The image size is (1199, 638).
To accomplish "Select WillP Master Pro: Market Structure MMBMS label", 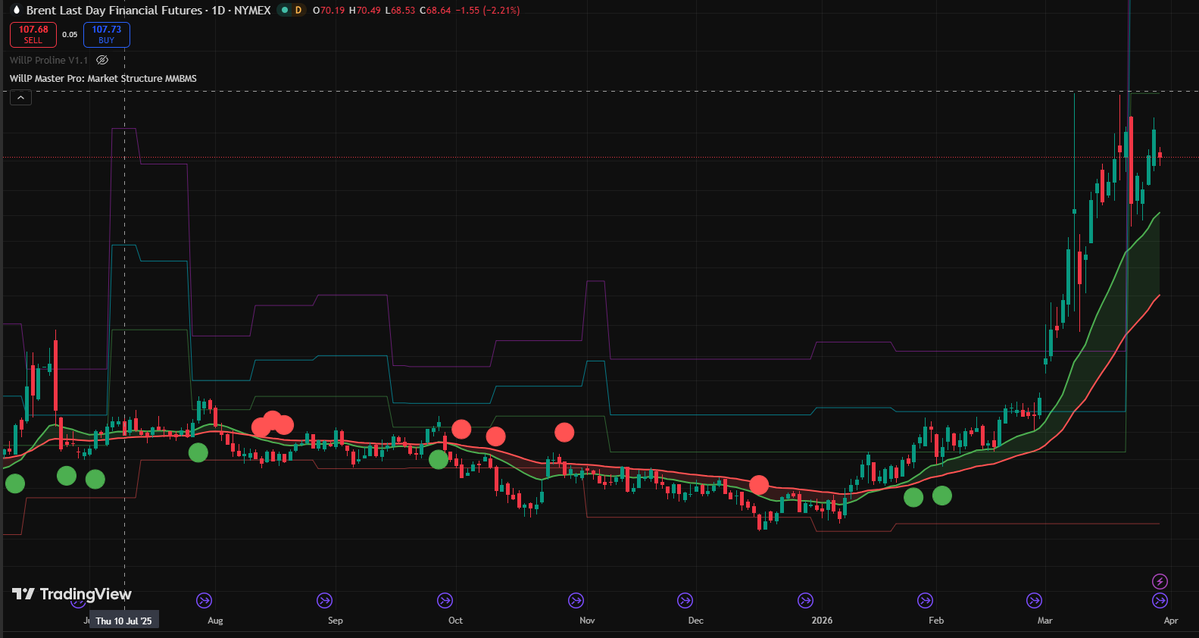I will click(103, 78).
